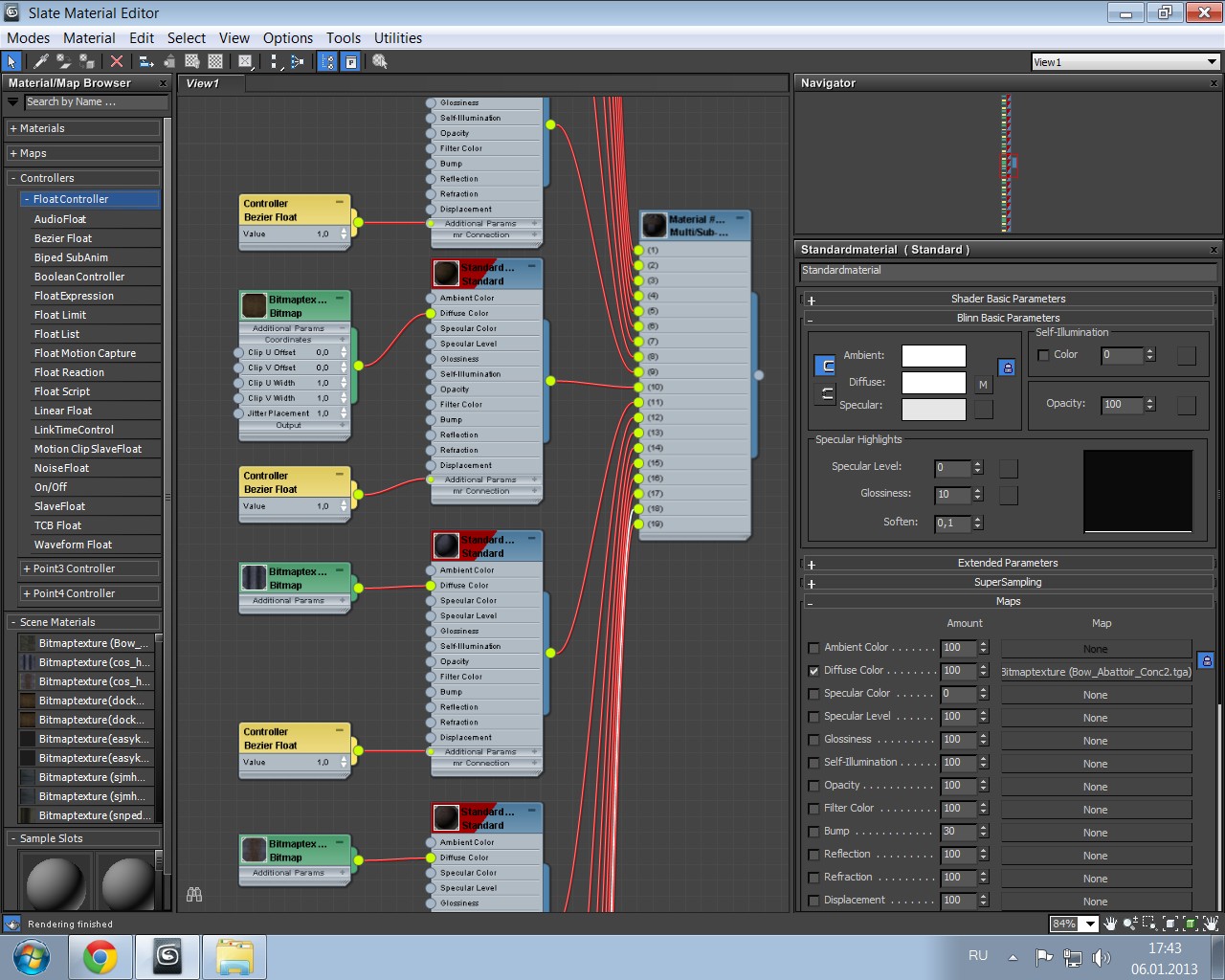This screenshot has width=1225, height=980.
Task: Select Zoom Region tool
Action: point(1150,924)
